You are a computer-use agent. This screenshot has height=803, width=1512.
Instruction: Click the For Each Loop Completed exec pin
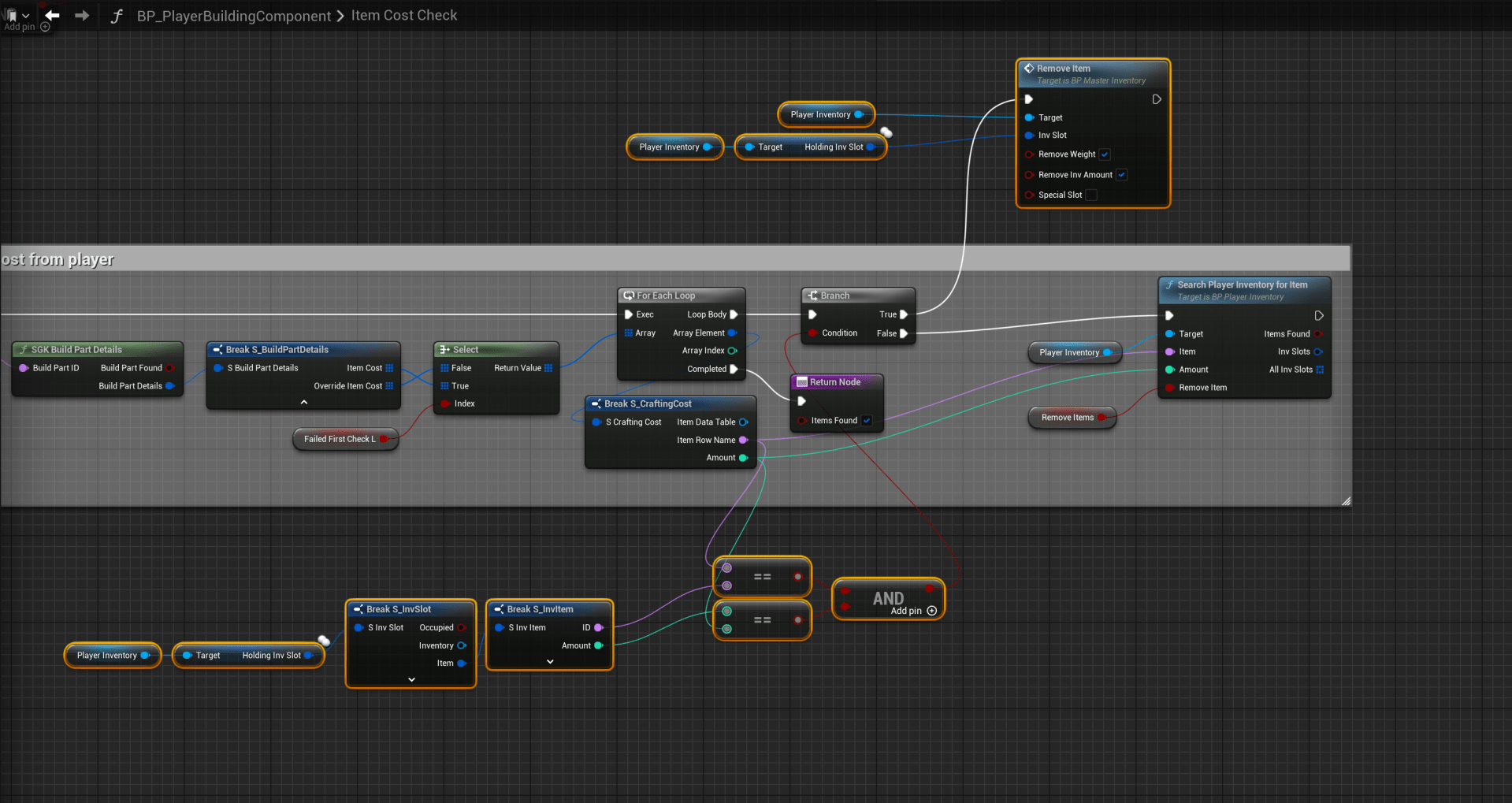click(734, 369)
